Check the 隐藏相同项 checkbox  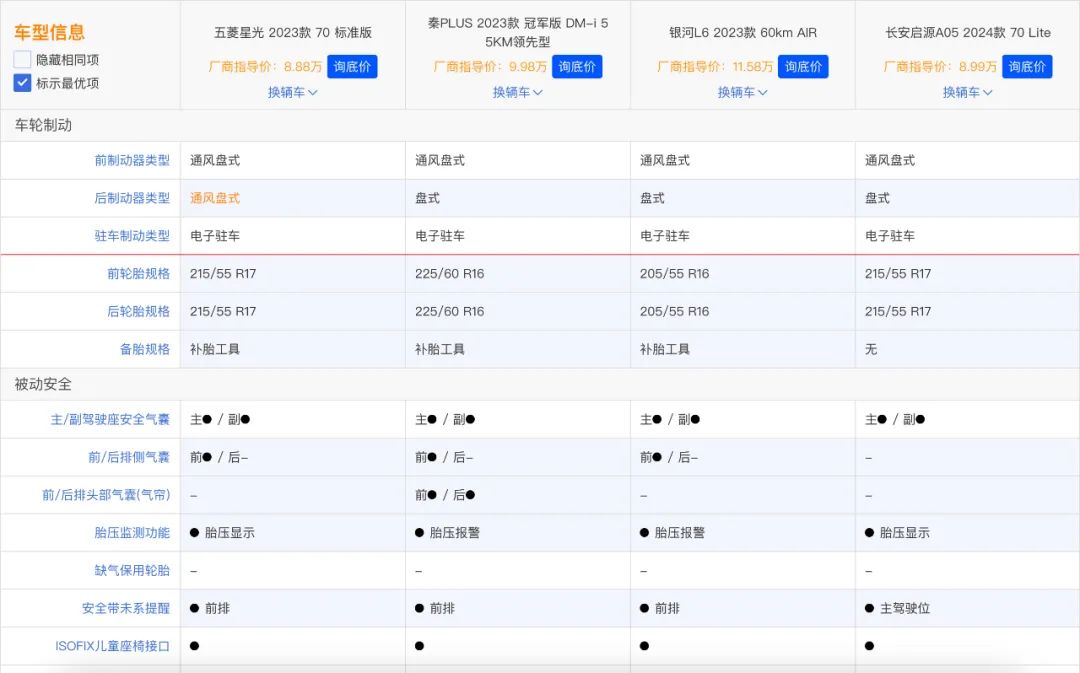pos(22,60)
